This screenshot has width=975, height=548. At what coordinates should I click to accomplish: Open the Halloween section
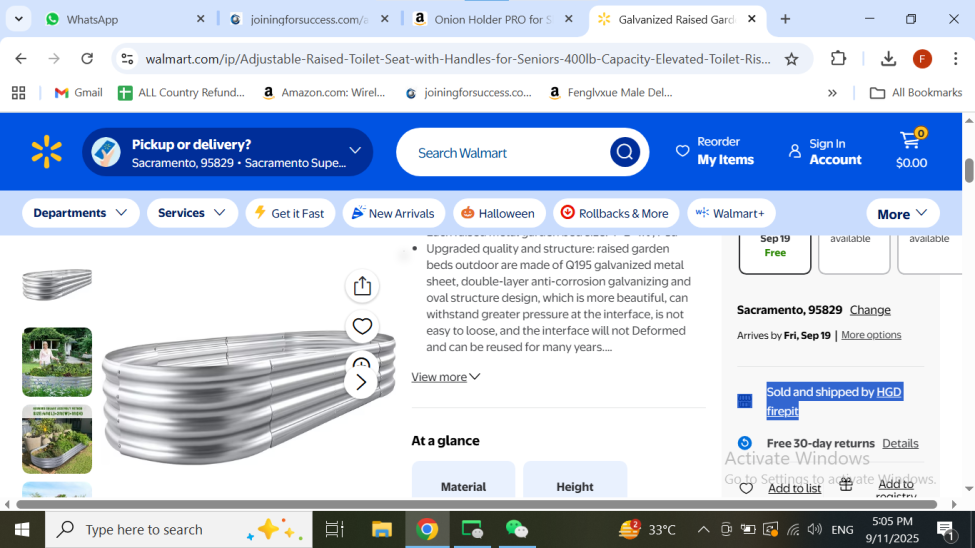click(x=499, y=213)
